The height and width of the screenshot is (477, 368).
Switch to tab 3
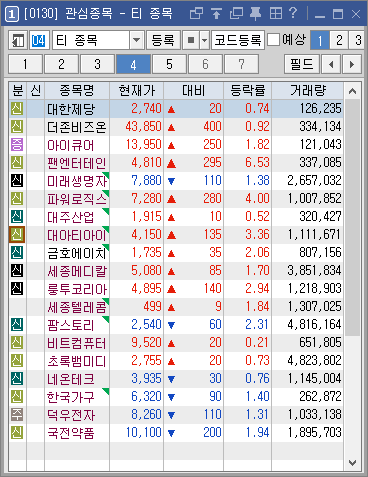(98, 64)
